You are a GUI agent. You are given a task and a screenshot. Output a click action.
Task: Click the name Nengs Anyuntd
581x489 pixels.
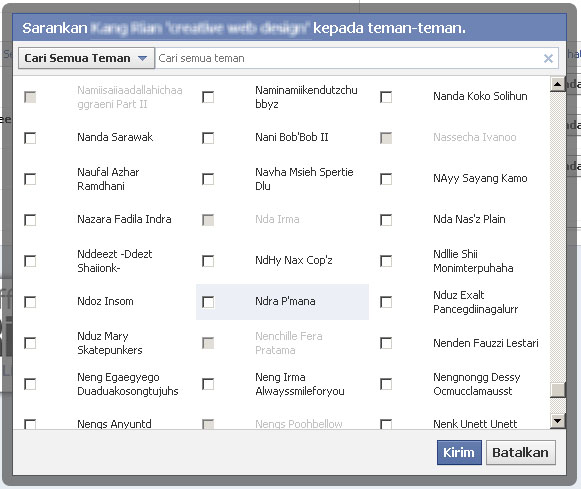click(114, 424)
